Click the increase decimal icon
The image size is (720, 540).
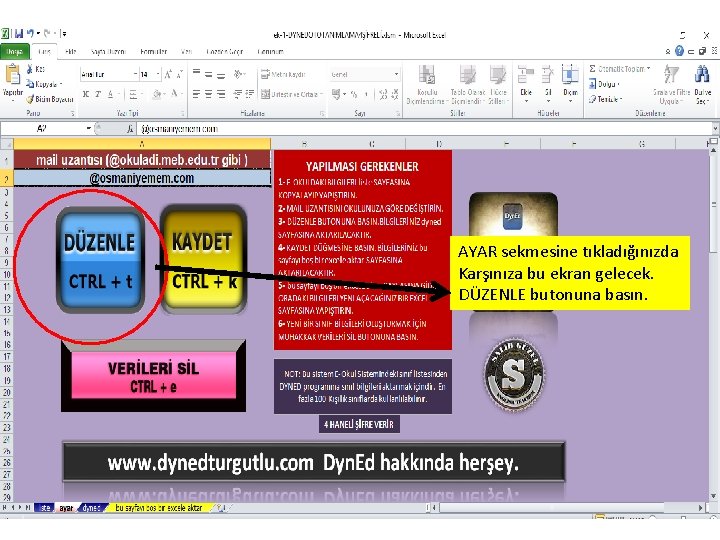click(383, 94)
